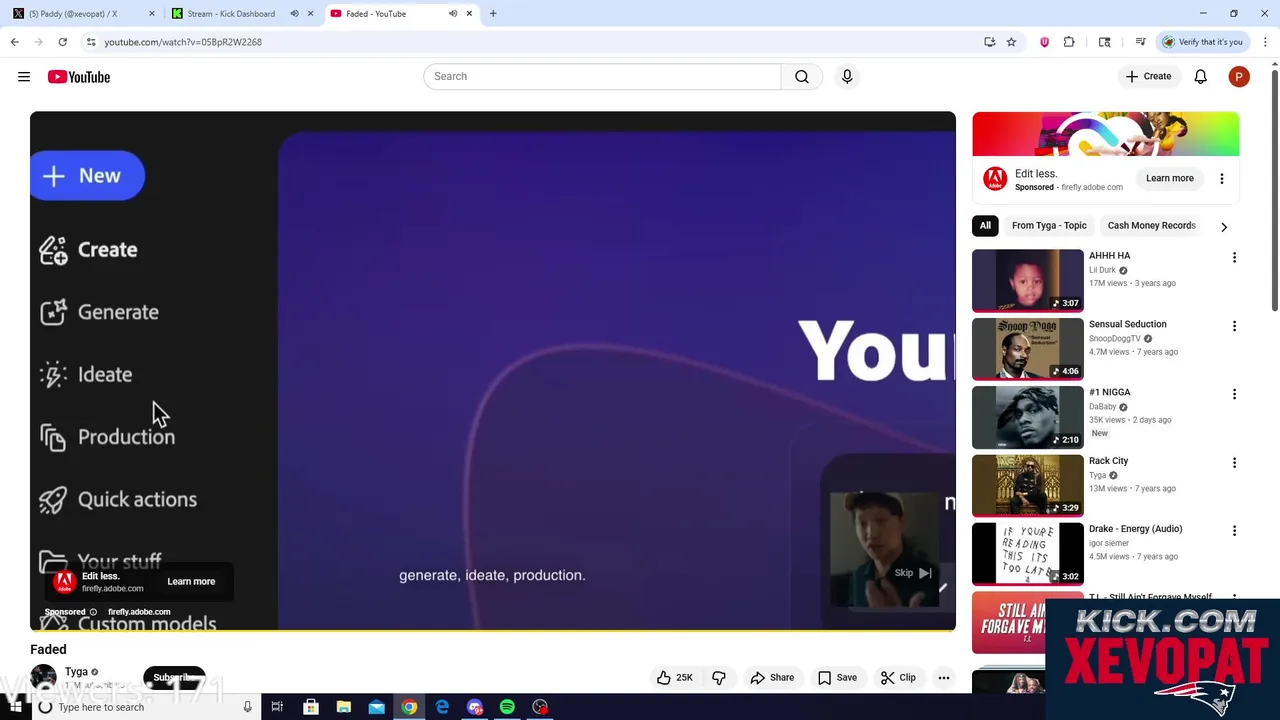
Task: Open options for Rack City video
Action: click(1234, 463)
